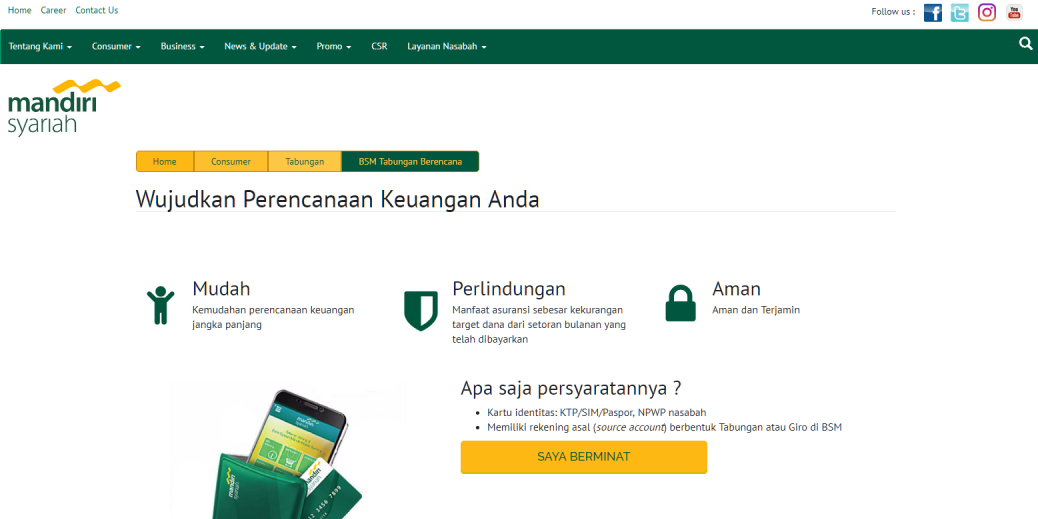Click the 'Follow us :' label
This screenshot has height=519, width=1038.
[893, 12]
